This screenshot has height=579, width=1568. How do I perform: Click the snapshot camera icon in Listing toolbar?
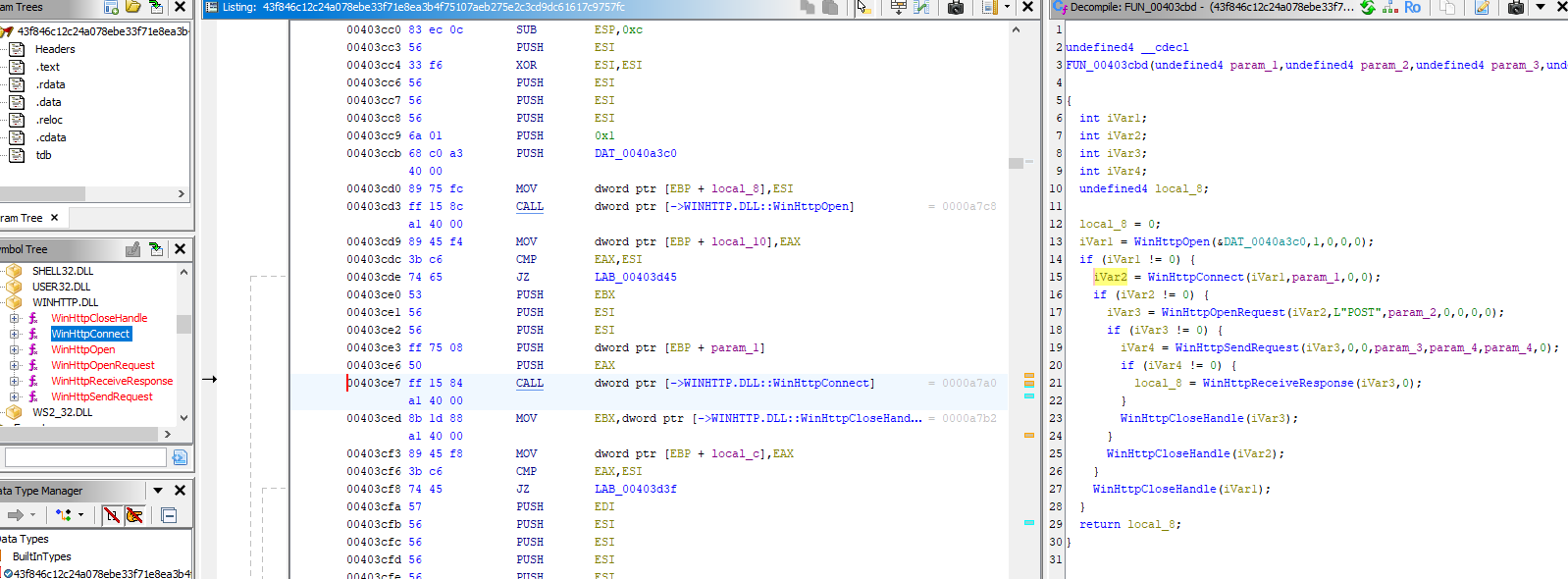956,7
